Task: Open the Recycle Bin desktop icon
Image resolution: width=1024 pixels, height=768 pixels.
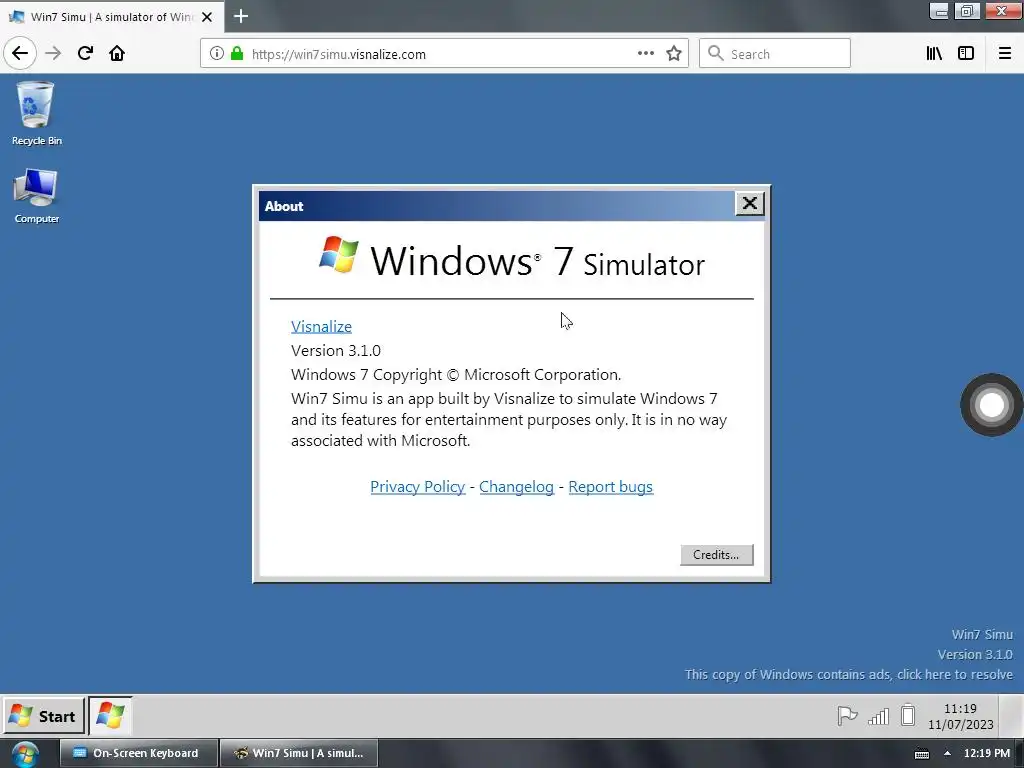Action: point(36,113)
